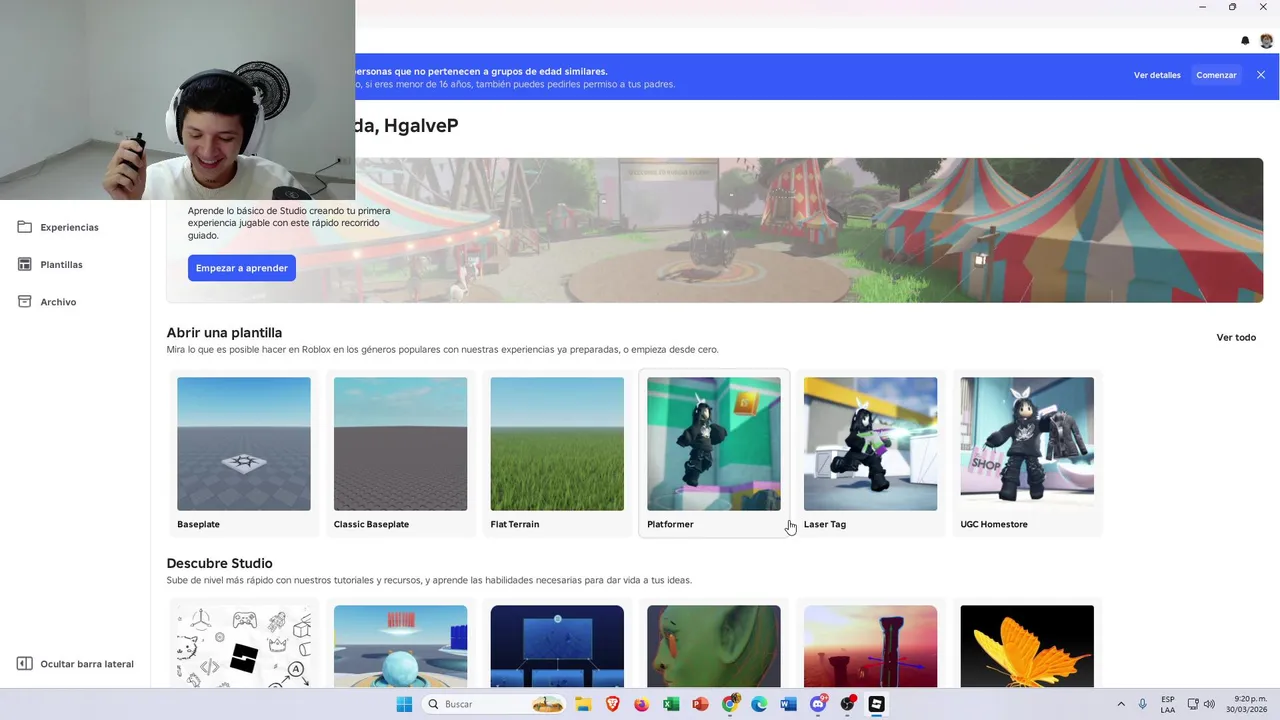1280x720 pixels.
Task: Click the Roblox Studio taskbar icon
Action: (876, 704)
